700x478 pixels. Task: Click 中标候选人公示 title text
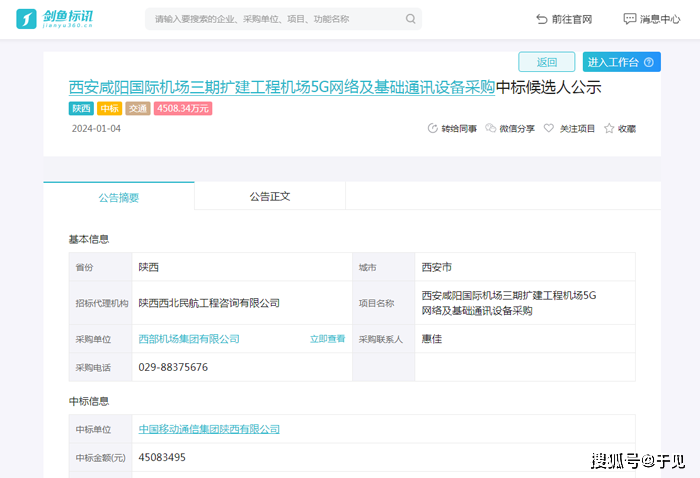click(549, 87)
